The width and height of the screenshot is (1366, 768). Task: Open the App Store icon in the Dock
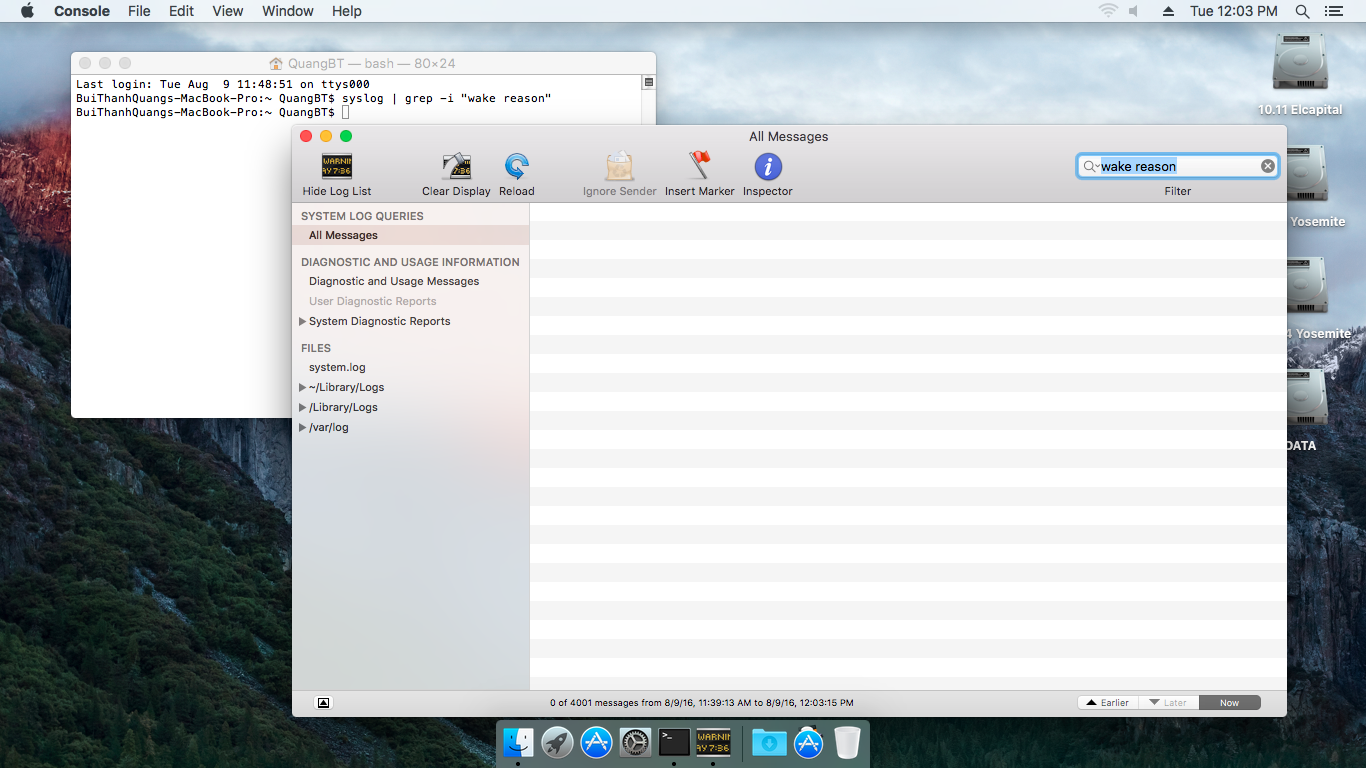click(596, 742)
